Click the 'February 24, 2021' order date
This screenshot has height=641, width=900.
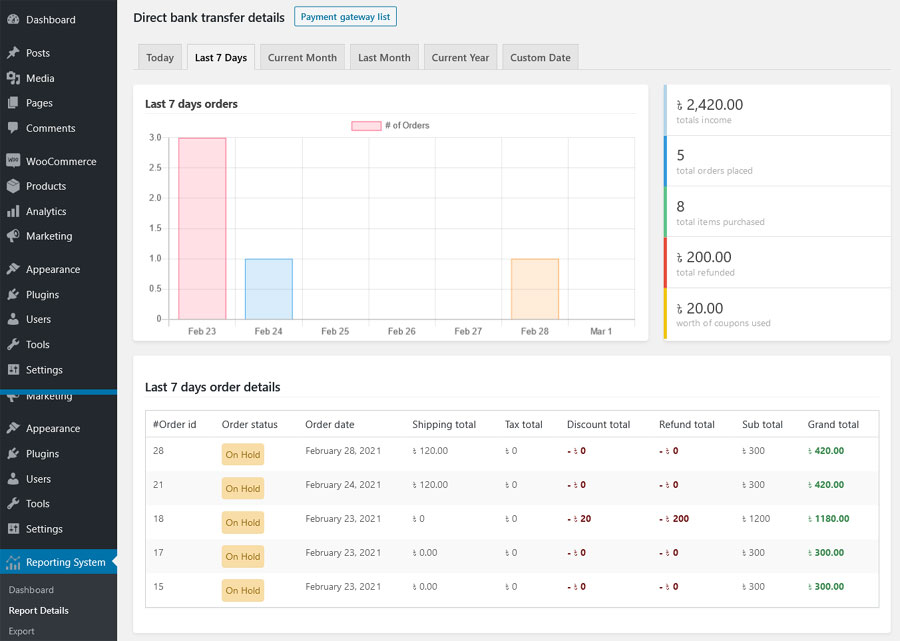point(343,485)
